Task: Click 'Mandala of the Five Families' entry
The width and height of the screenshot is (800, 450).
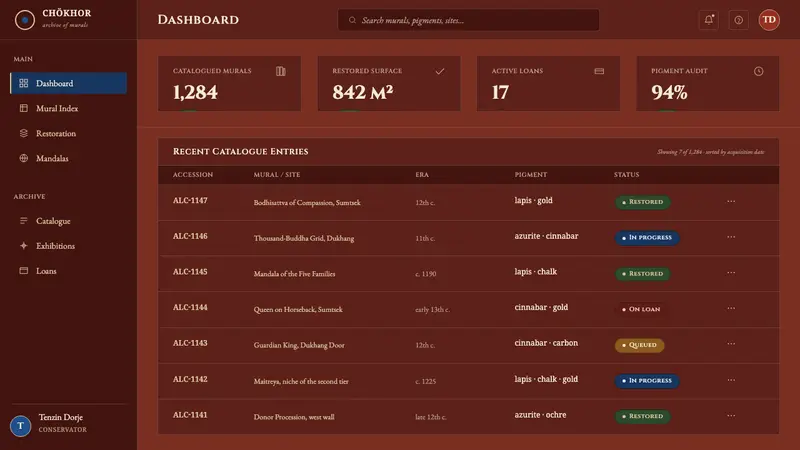Action: click(294, 274)
